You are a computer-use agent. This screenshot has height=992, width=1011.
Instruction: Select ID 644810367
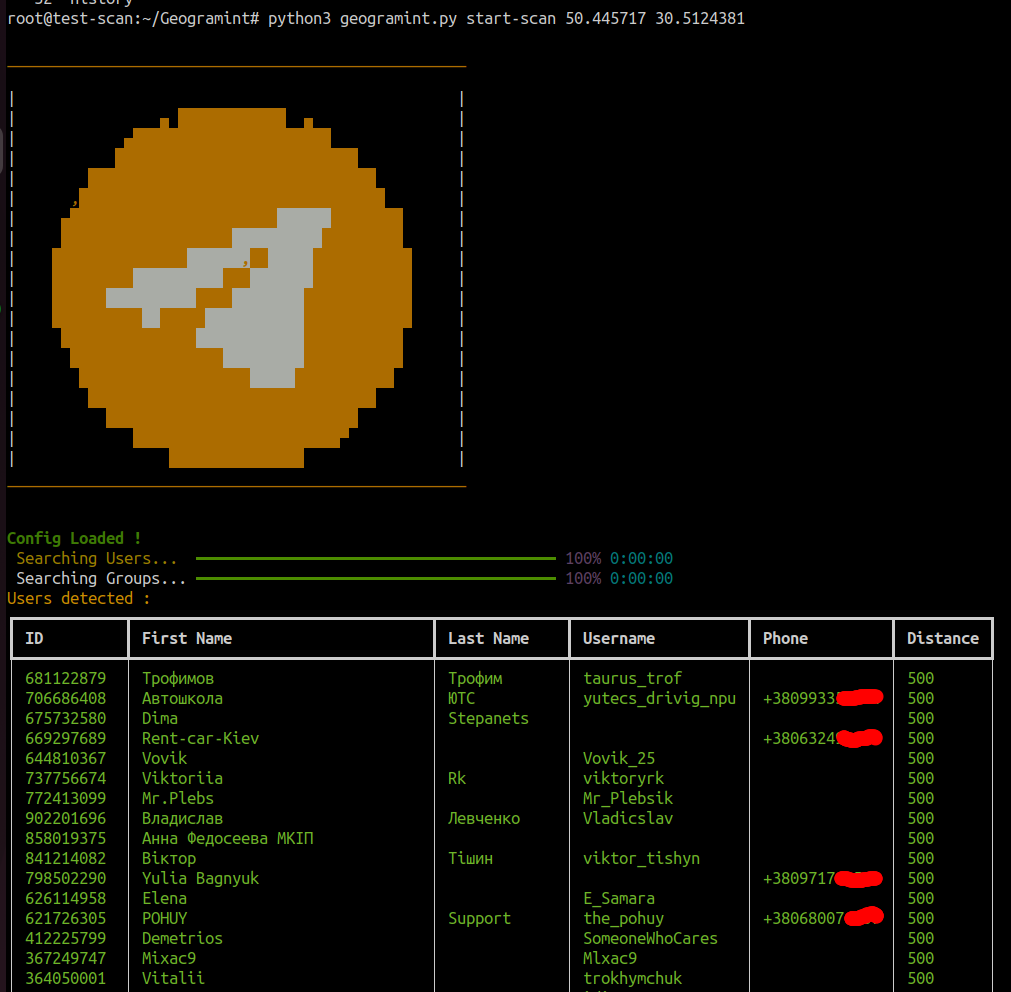66,758
